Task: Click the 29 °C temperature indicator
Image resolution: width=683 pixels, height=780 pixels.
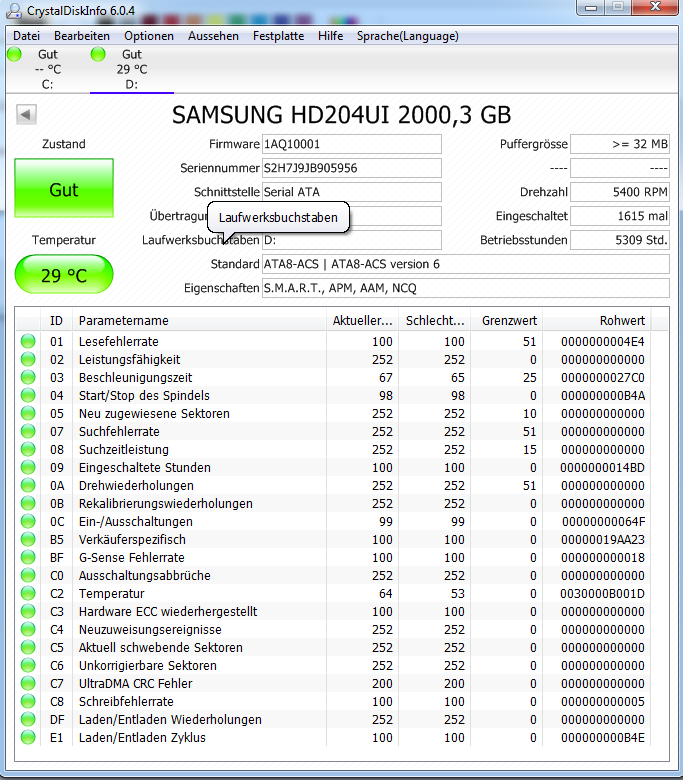Action: click(64, 274)
